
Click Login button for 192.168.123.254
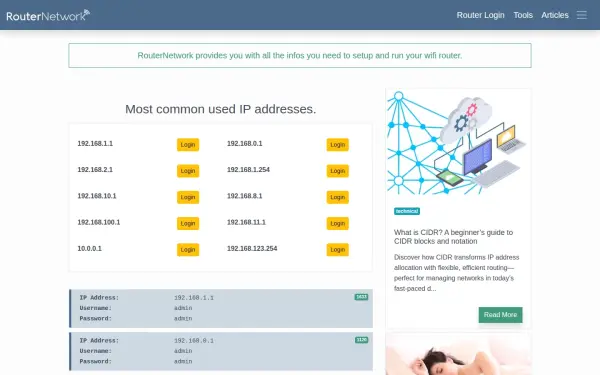tap(338, 249)
